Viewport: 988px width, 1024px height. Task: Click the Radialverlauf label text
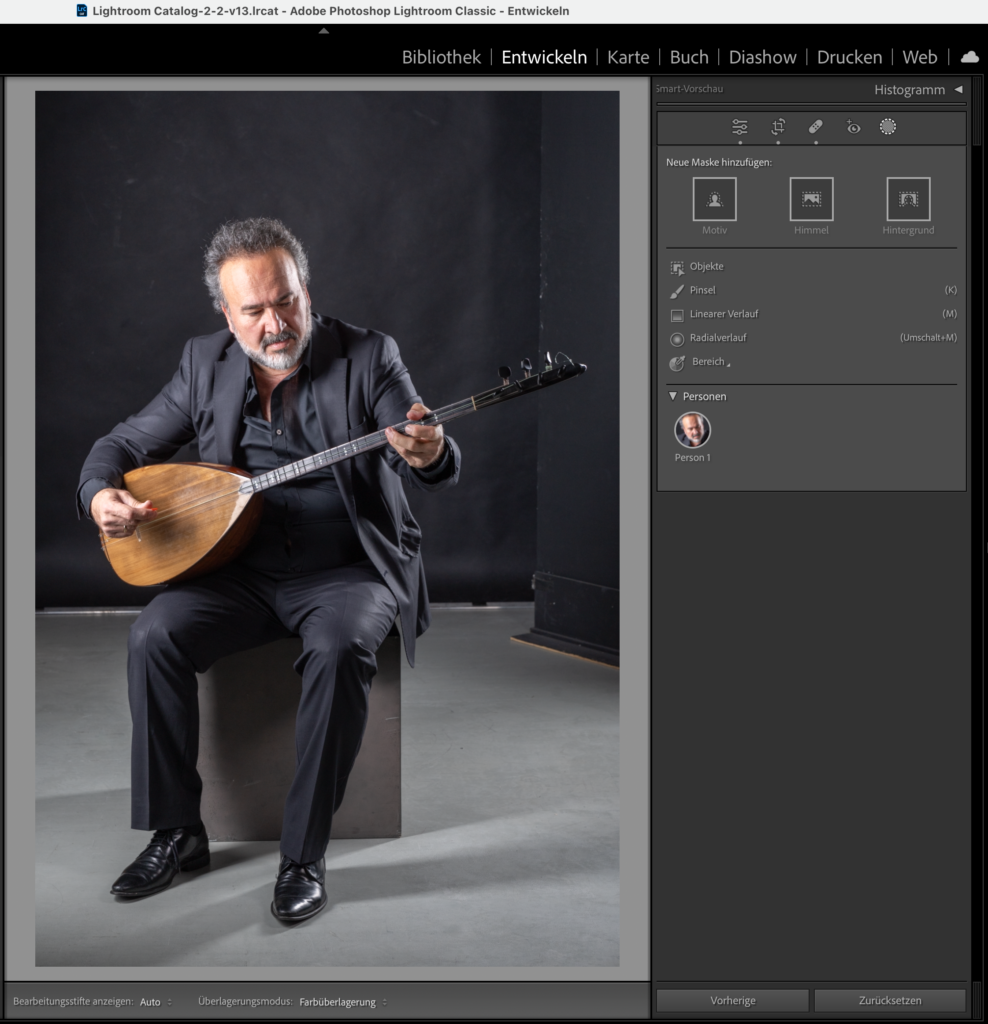718,338
